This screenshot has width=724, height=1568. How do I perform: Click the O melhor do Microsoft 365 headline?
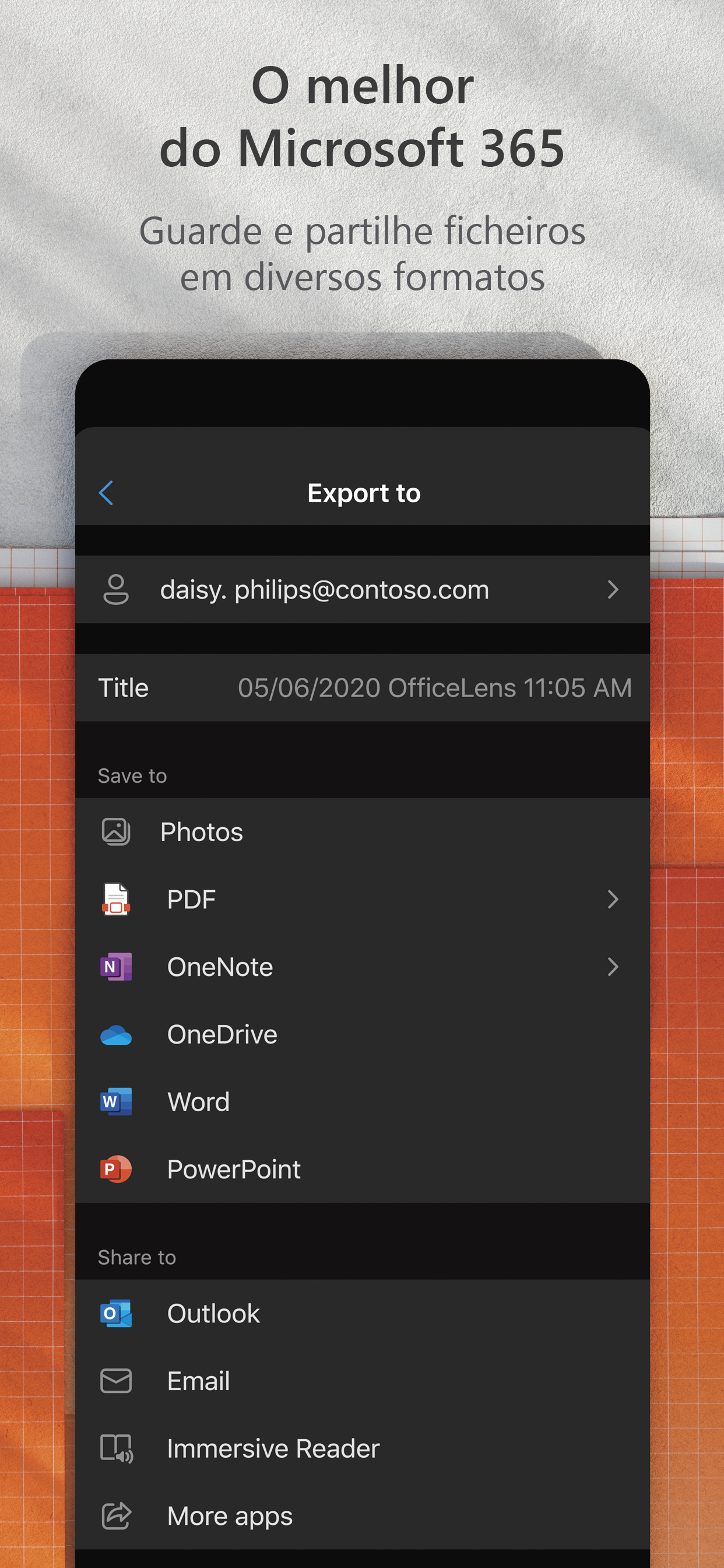362,116
